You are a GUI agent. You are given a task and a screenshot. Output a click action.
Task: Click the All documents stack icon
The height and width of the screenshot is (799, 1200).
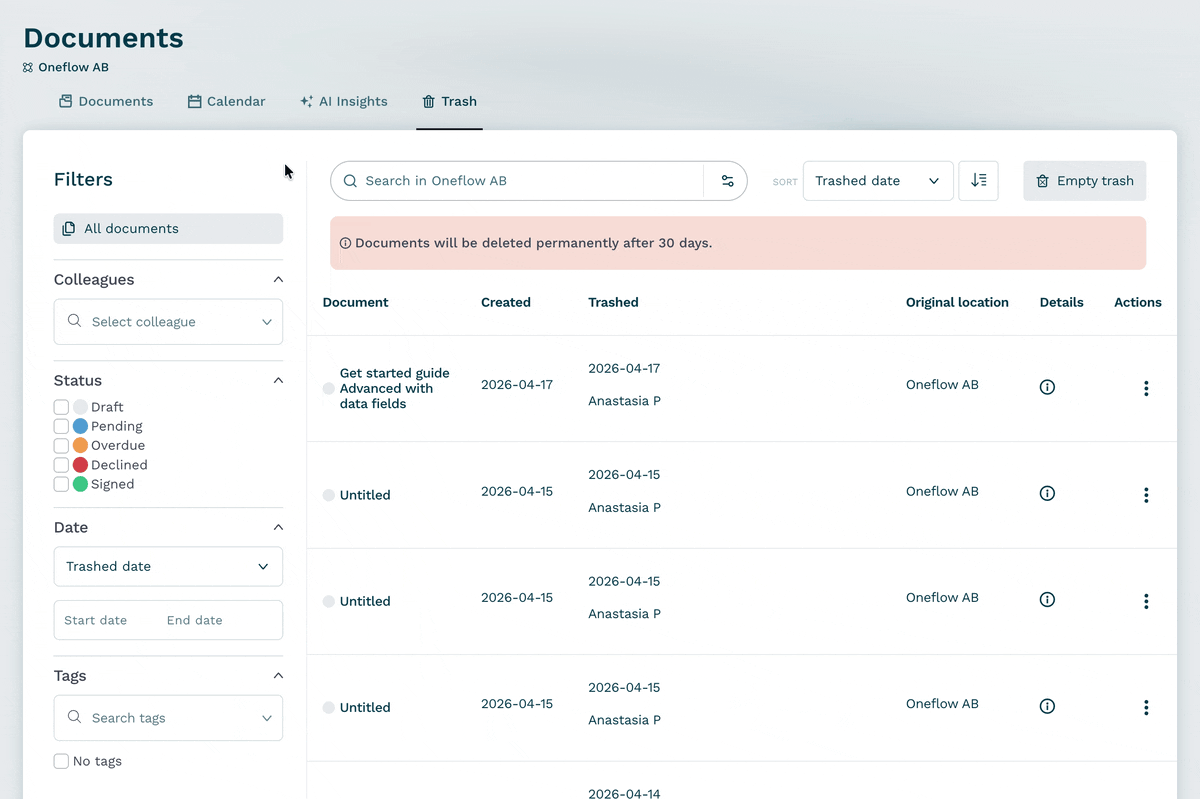(x=68, y=229)
